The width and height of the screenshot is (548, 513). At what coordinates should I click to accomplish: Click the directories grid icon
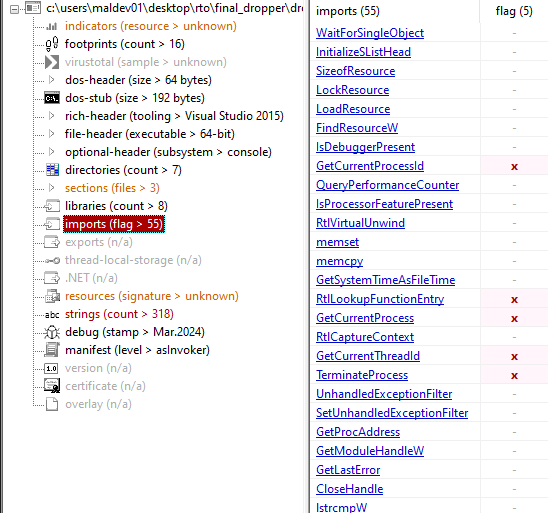[x=52, y=170]
